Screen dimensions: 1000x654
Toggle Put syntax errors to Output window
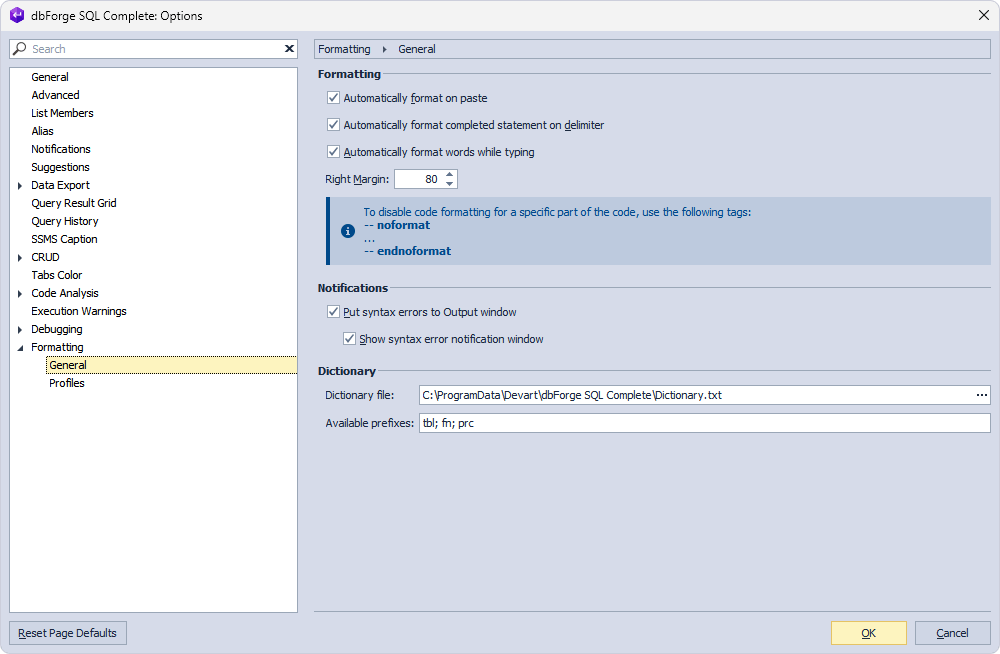click(333, 311)
